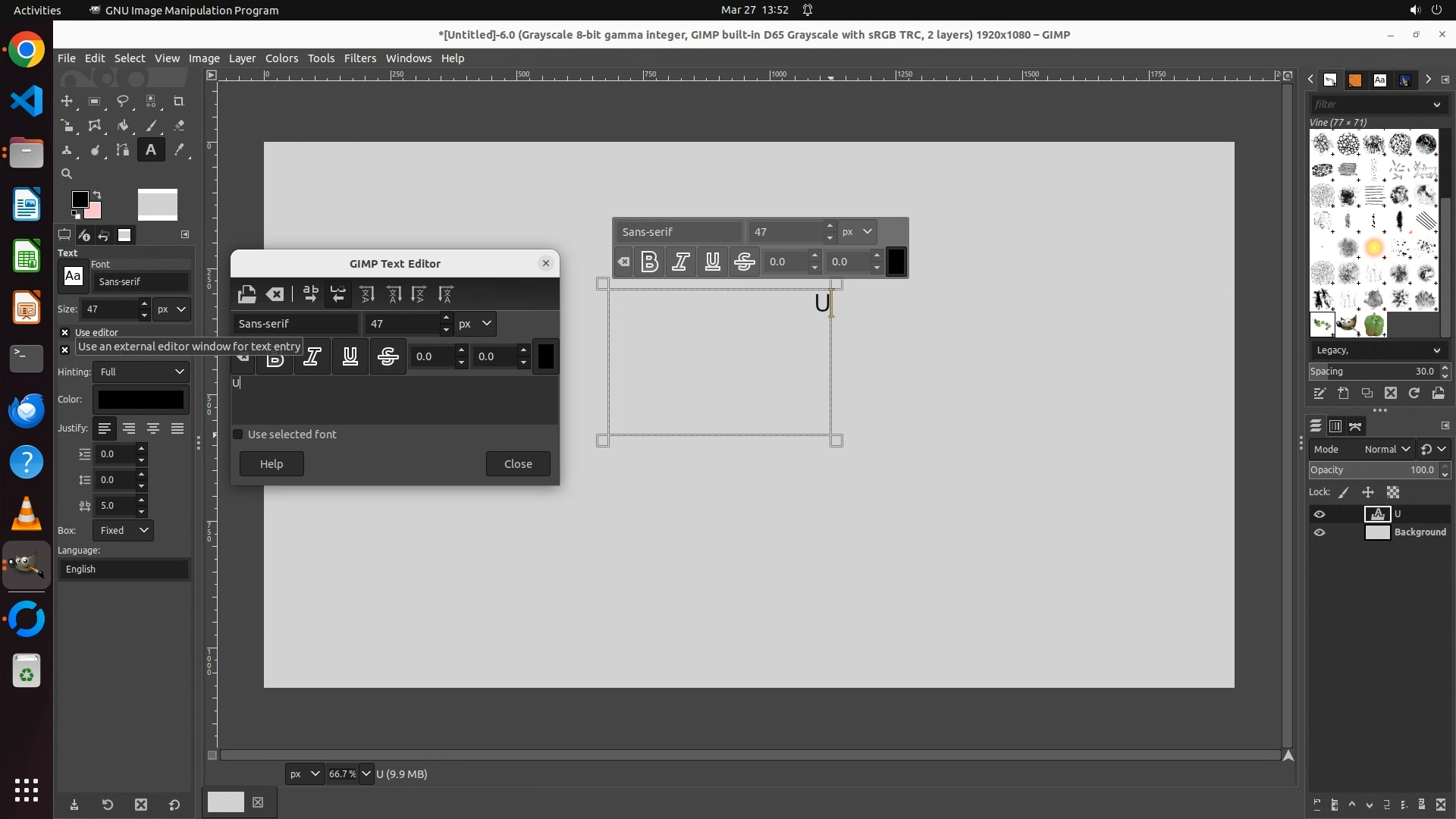The height and width of the screenshot is (819, 1456).
Task: Open the Hinting Full dropdown
Action: tap(141, 372)
